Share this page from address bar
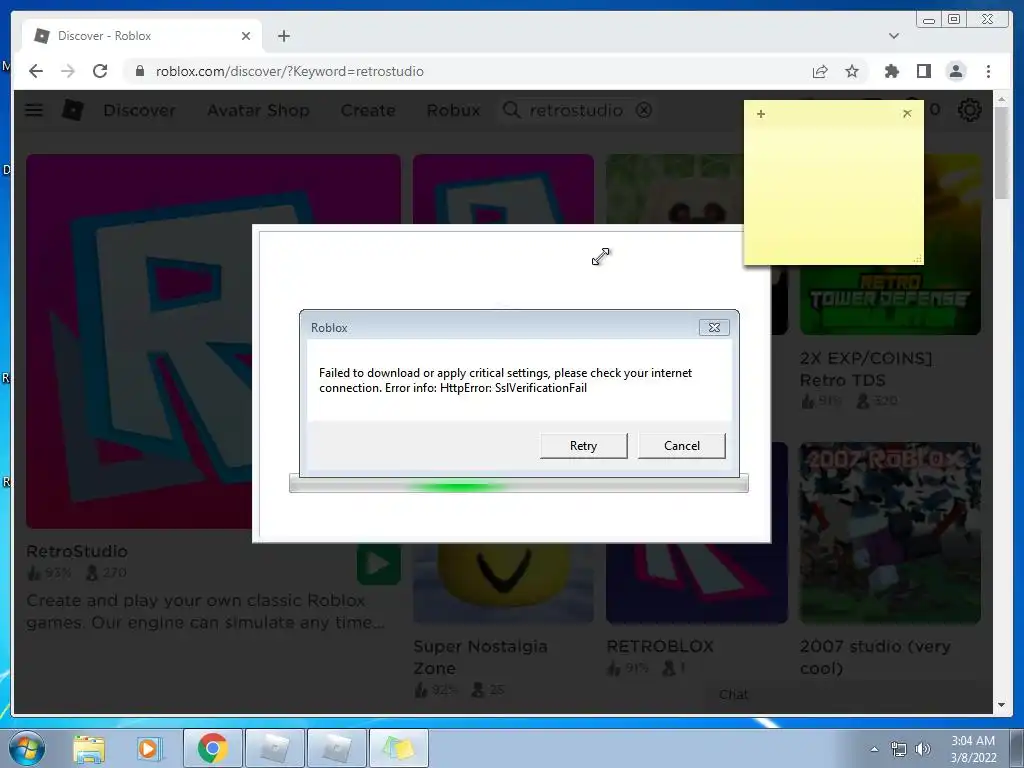The height and width of the screenshot is (768, 1024). (x=820, y=71)
